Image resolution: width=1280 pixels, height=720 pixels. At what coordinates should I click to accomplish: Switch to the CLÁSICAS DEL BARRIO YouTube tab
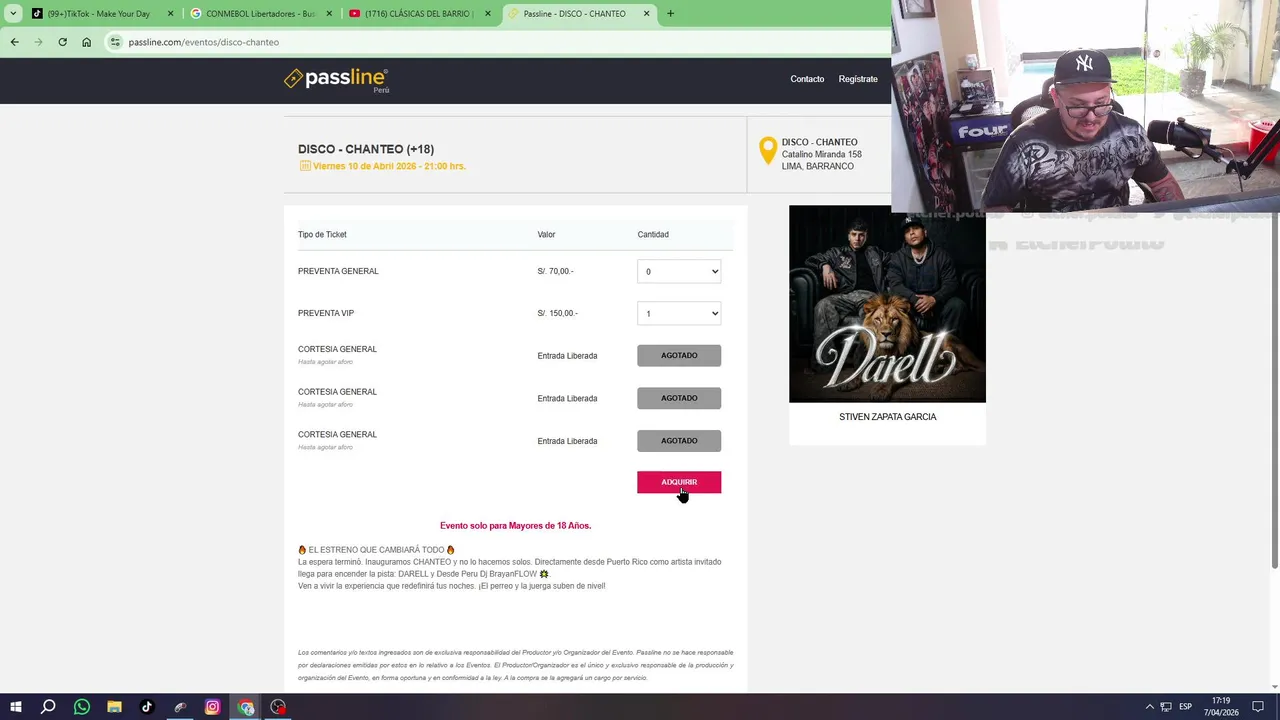(419, 14)
